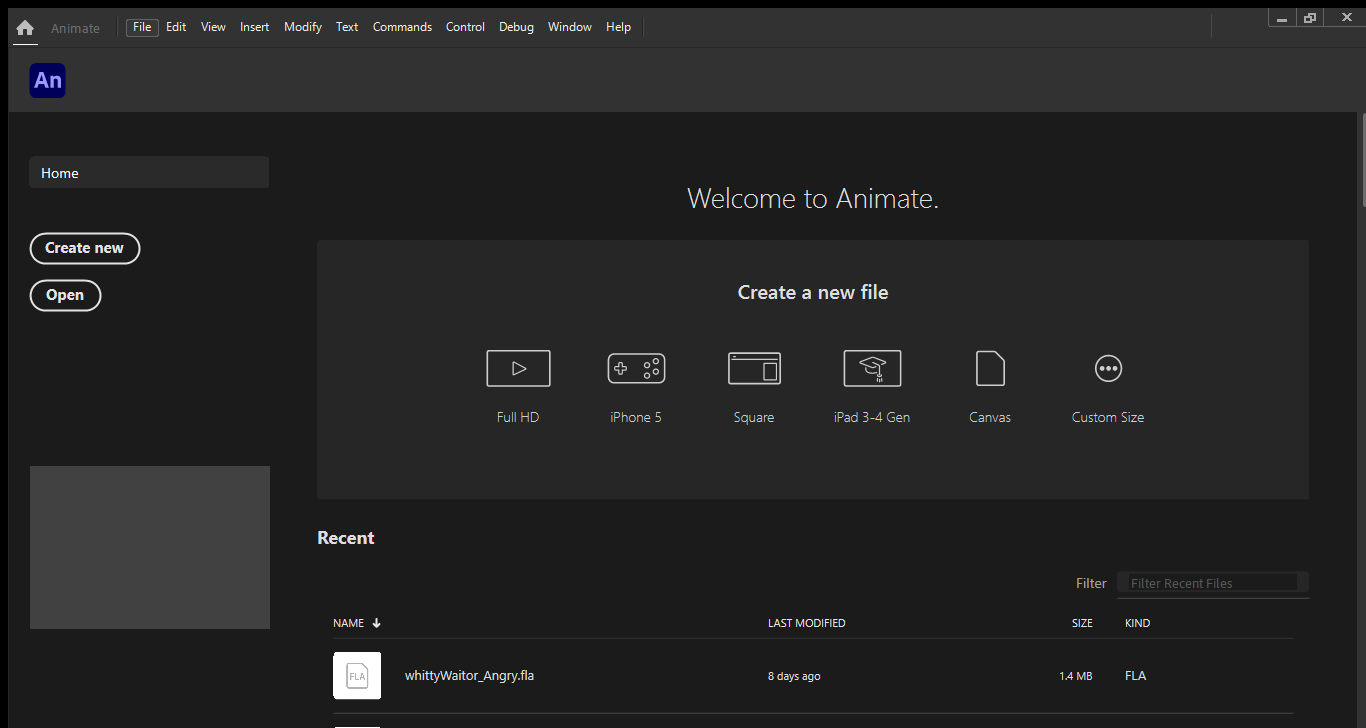The width and height of the screenshot is (1366, 728).
Task: Open the Control menu
Action: point(465,27)
